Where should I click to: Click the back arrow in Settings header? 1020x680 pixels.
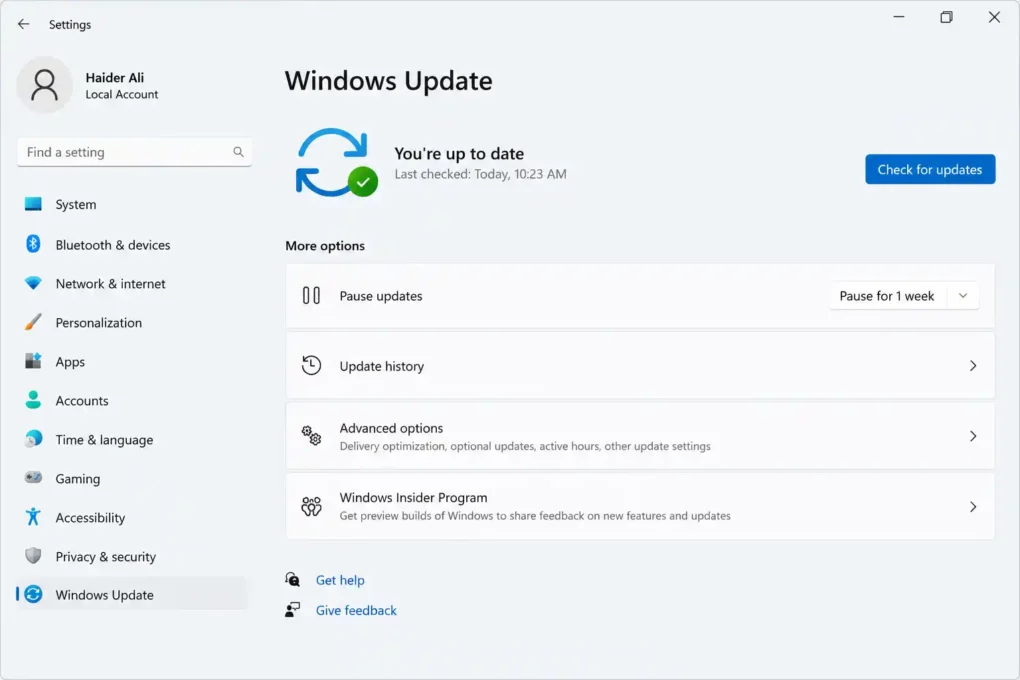23,24
